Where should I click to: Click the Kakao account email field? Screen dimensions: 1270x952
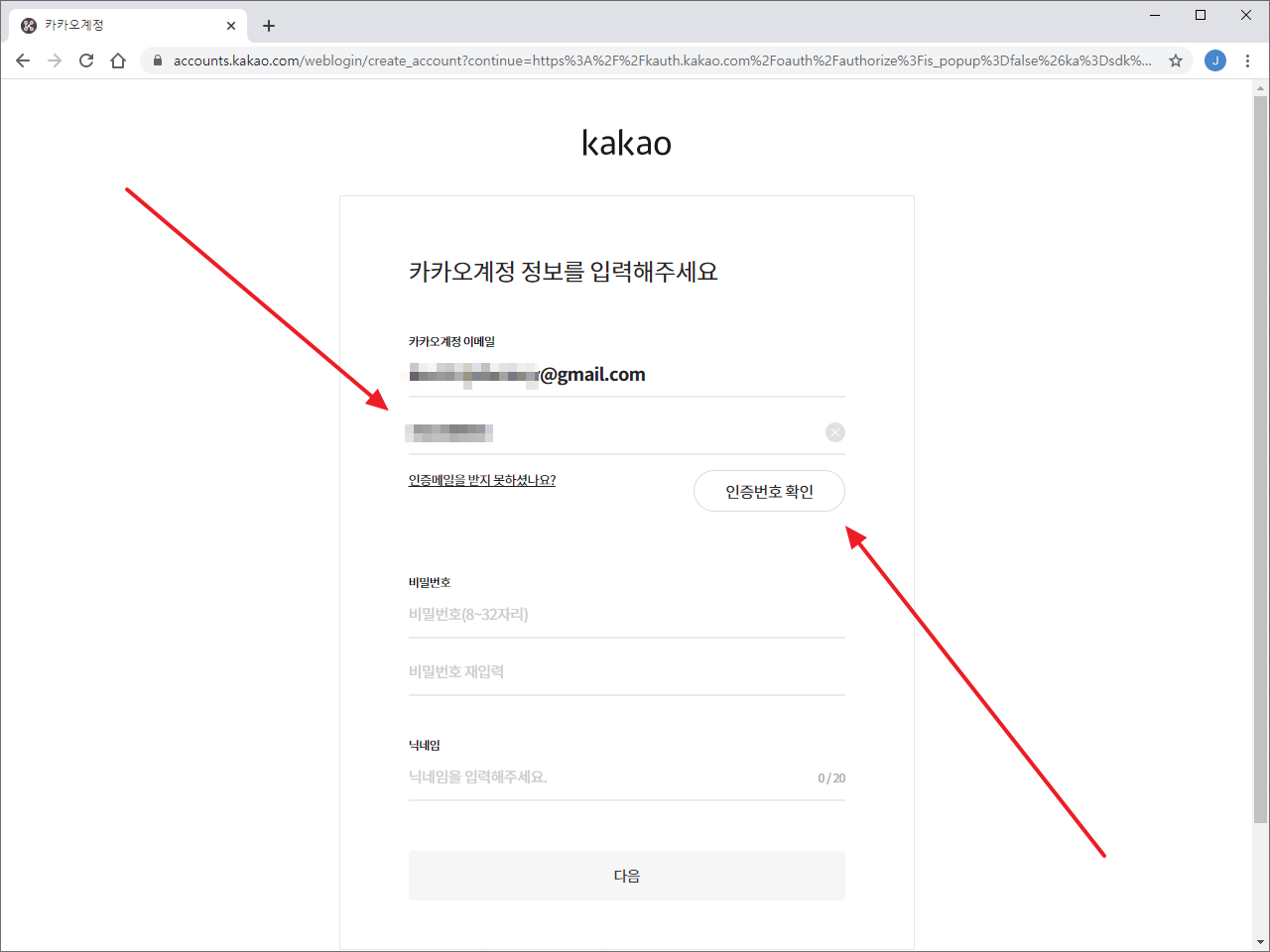pyautogui.click(x=627, y=375)
